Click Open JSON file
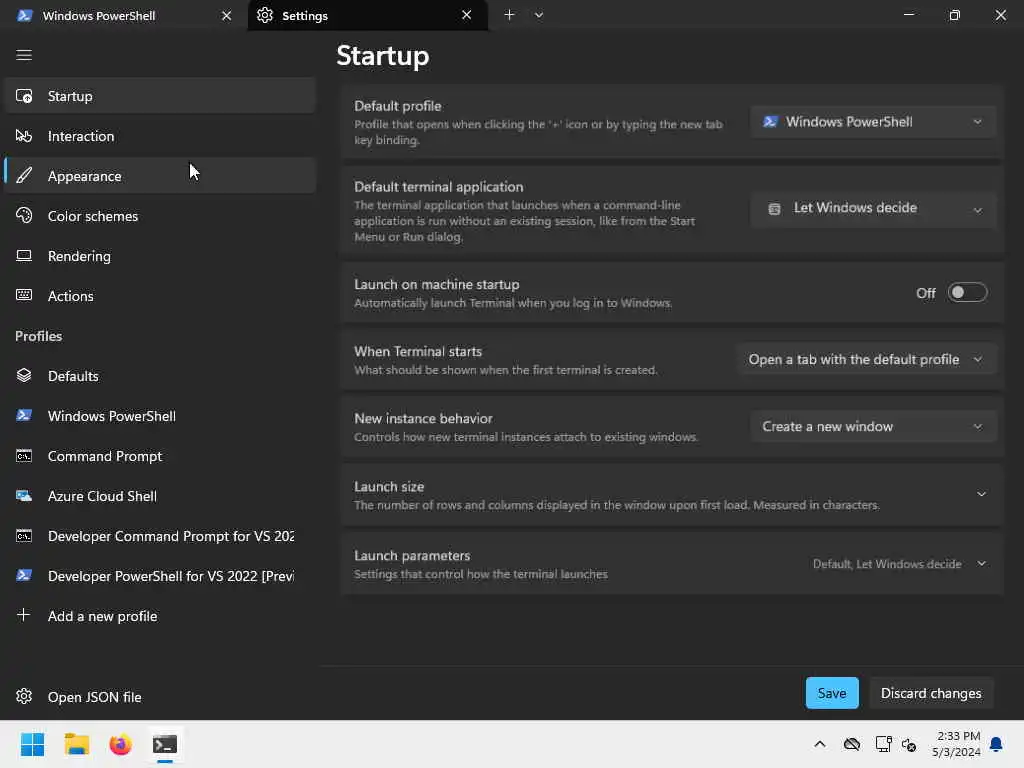This screenshot has height=768, width=1024. (x=160, y=696)
